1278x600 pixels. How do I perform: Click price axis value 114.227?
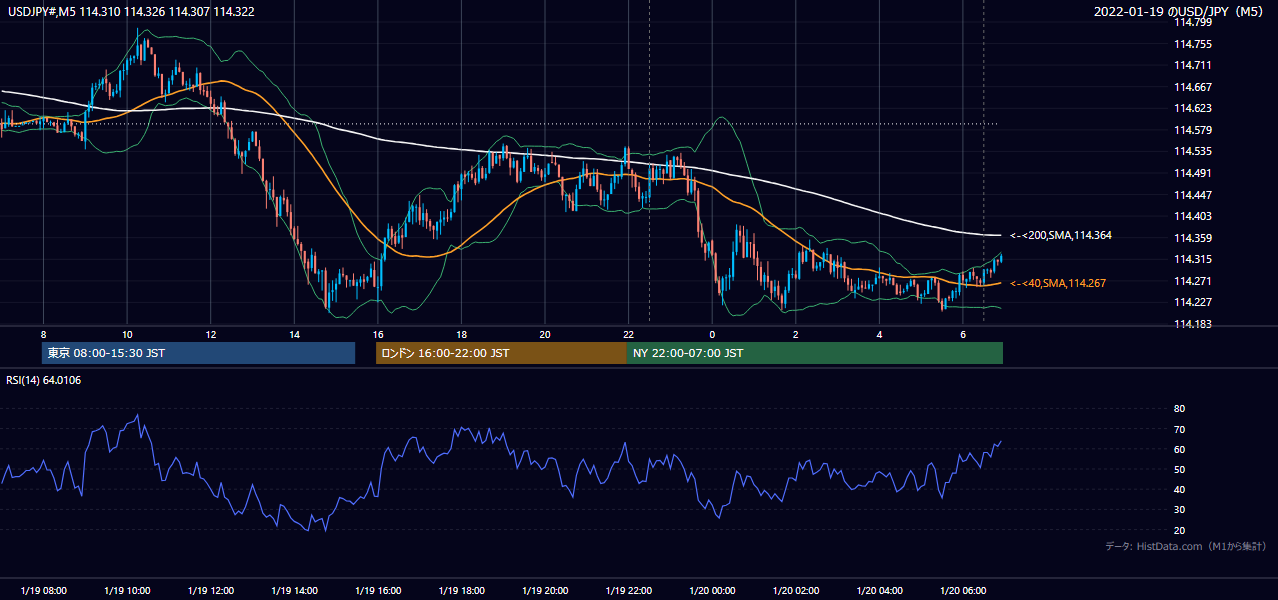point(1193,303)
